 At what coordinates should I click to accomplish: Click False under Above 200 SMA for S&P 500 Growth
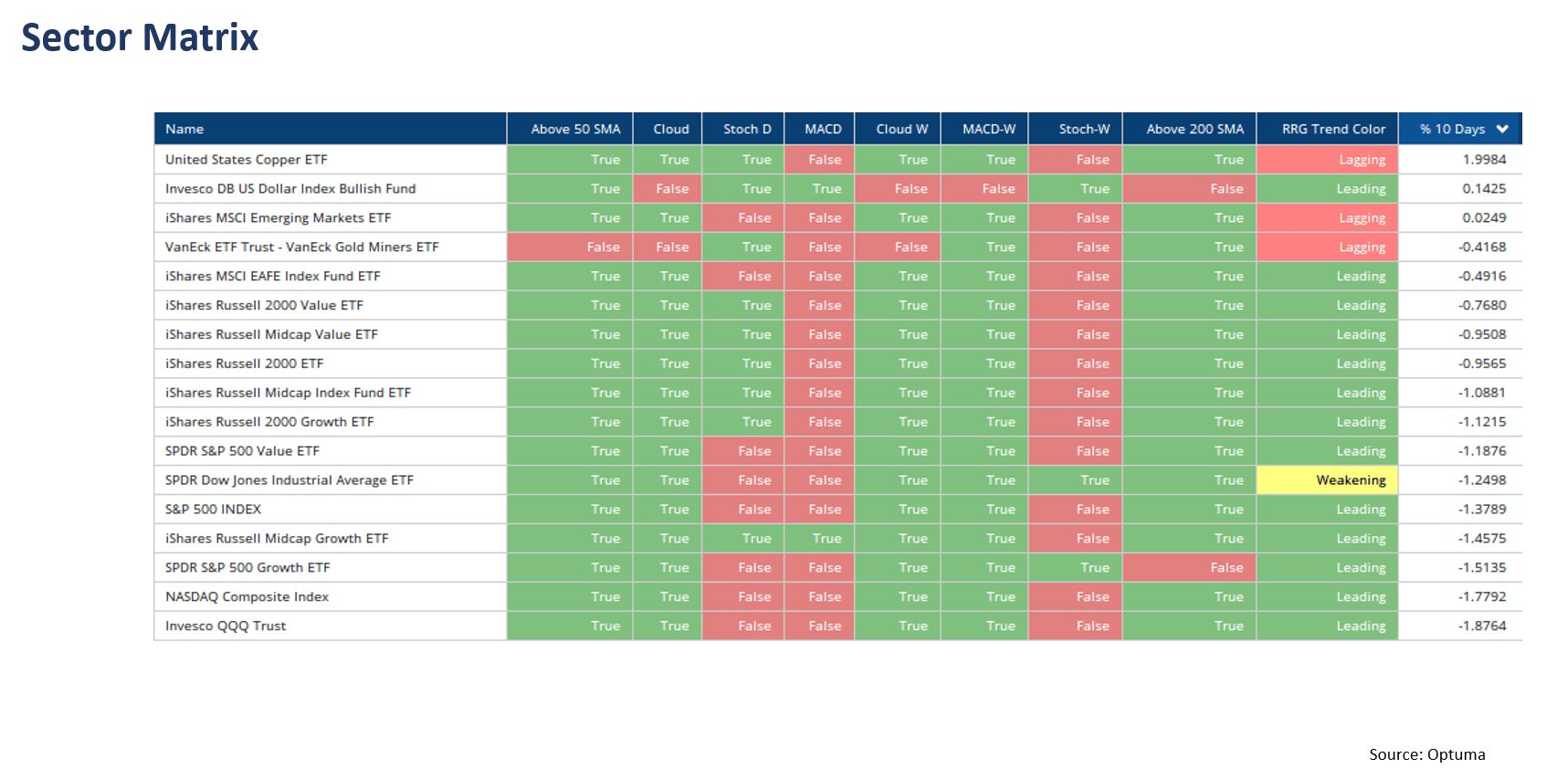[1190, 568]
